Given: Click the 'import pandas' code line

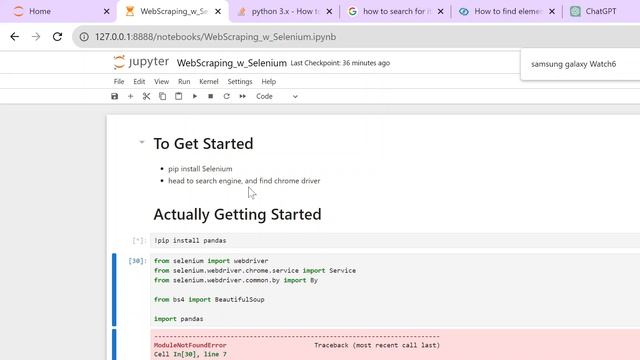Looking at the screenshot, I should tap(178, 319).
